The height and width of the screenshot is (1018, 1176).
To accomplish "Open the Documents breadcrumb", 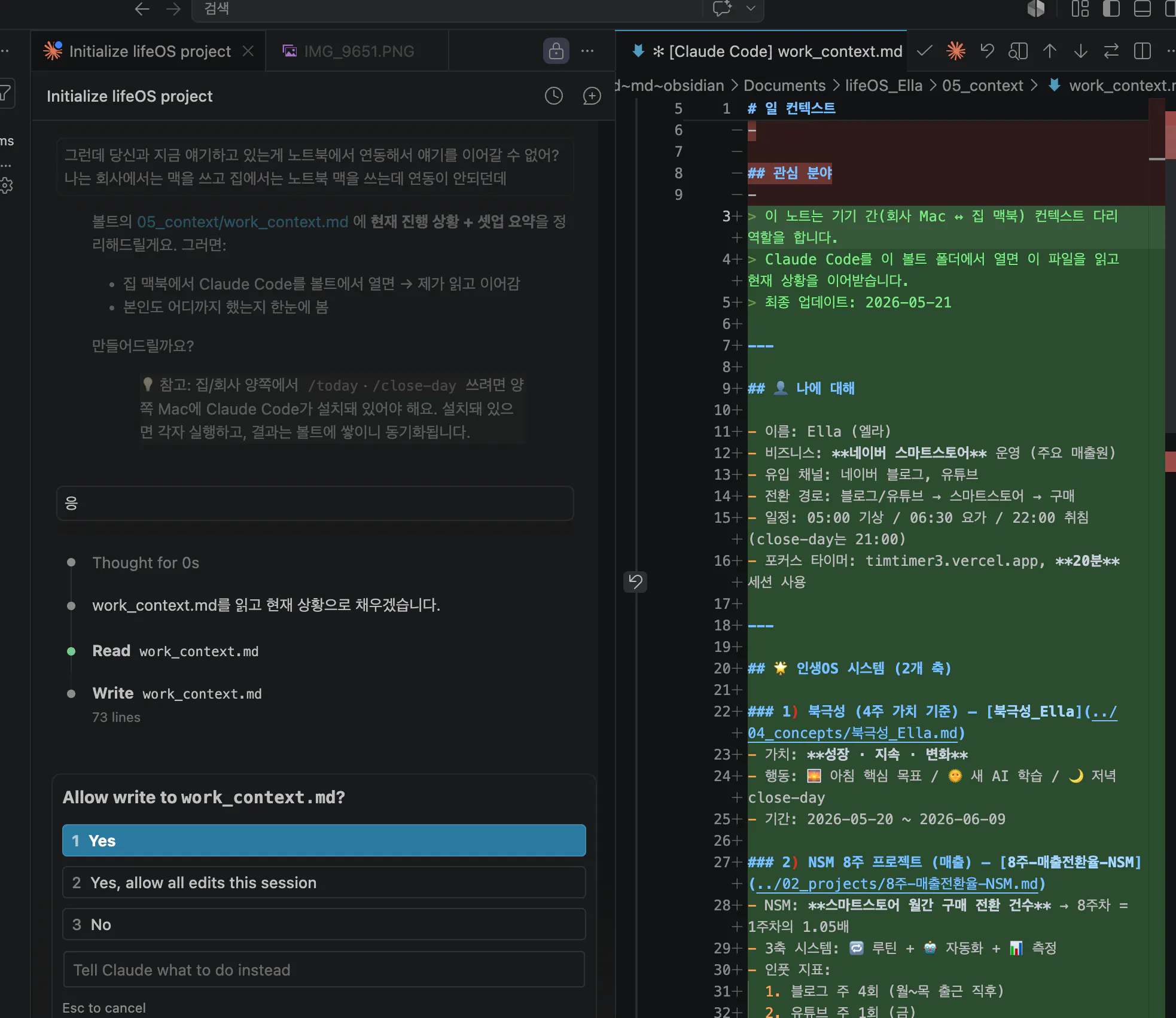I will (784, 86).
